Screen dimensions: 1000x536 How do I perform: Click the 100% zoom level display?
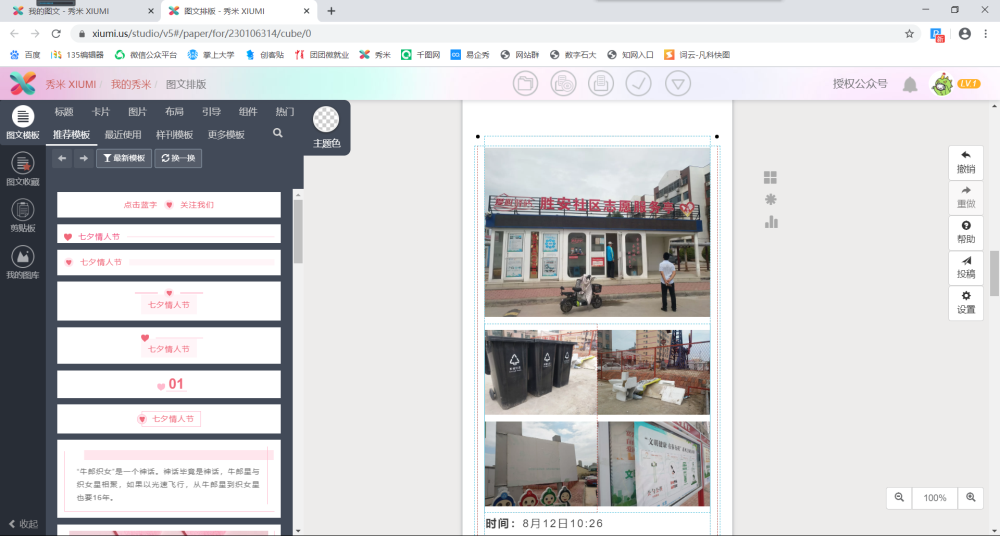pos(935,498)
